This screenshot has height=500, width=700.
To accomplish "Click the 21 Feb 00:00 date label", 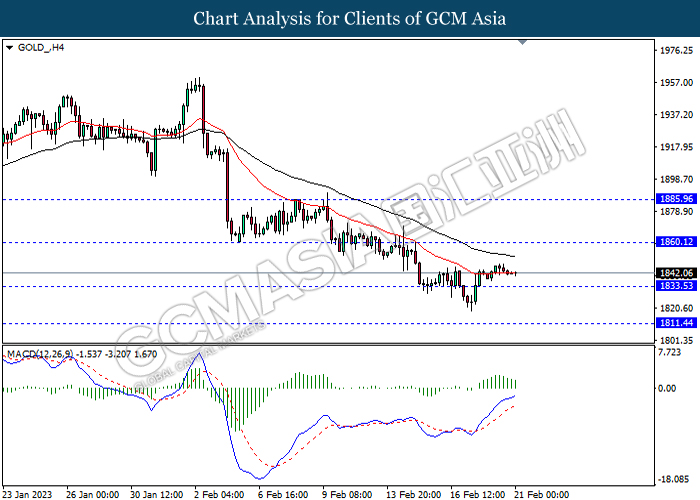I will click(x=542, y=494).
